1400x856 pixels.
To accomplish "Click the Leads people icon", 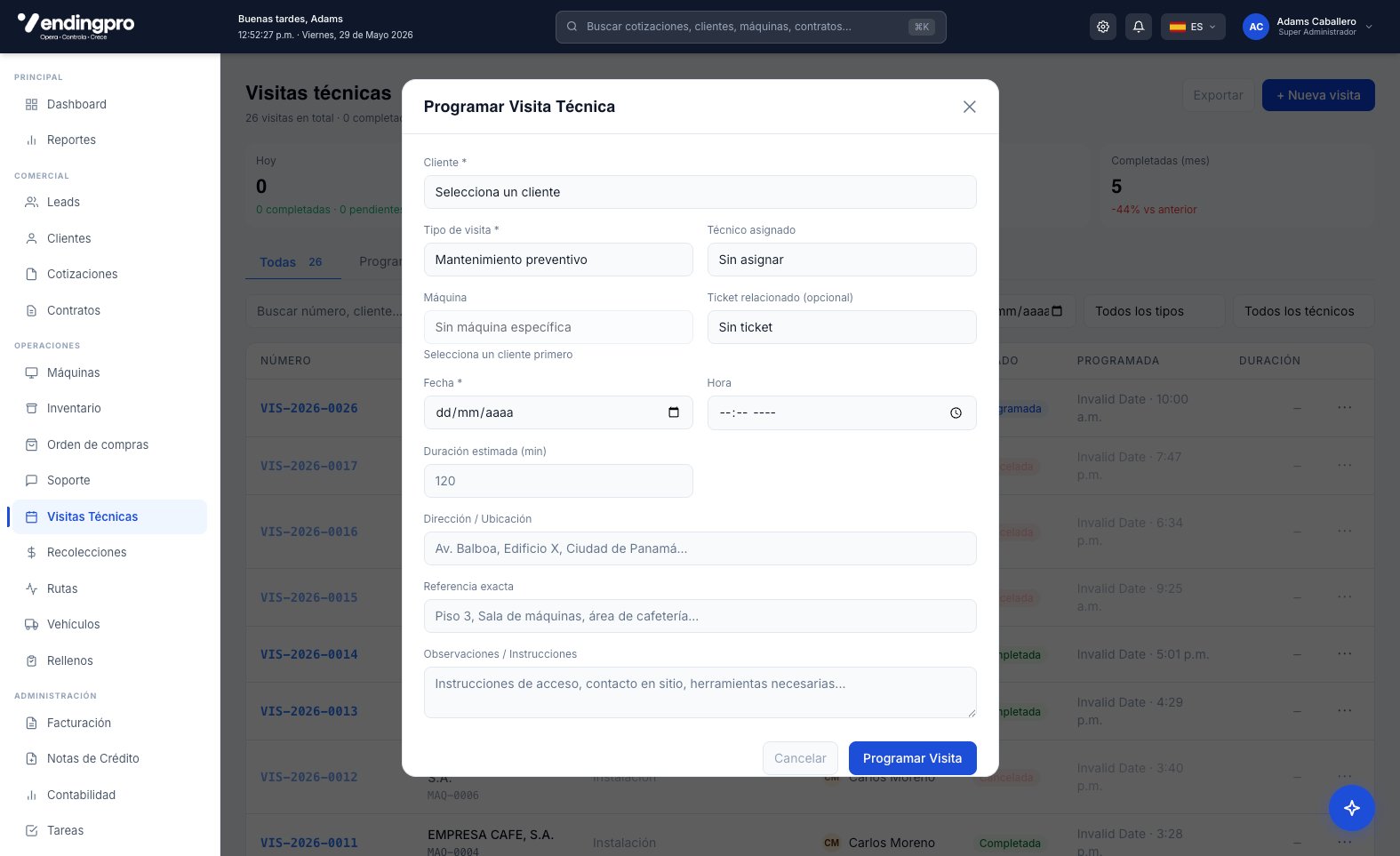I will point(31,202).
